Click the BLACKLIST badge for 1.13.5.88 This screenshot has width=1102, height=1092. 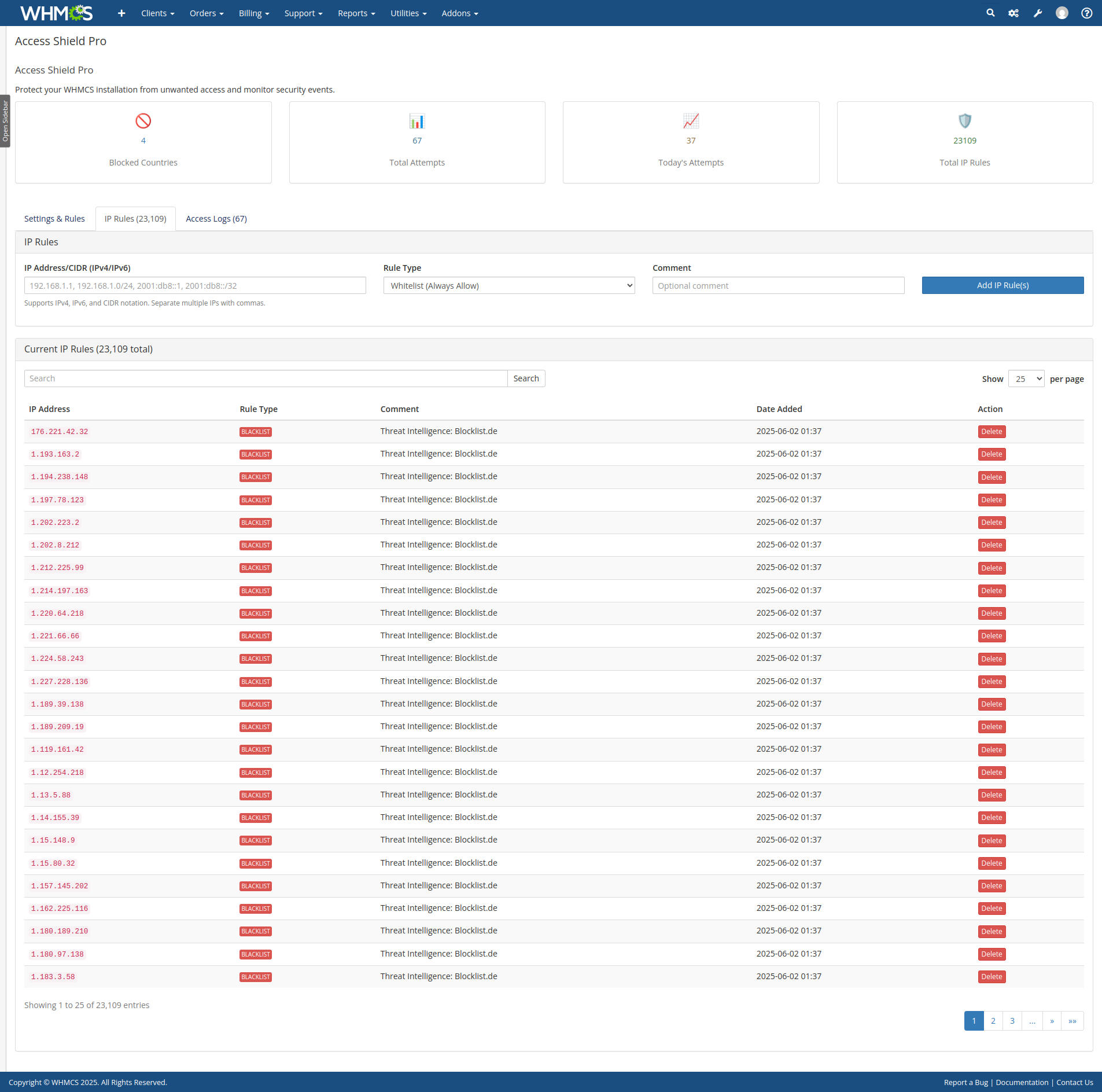click(x=256, y=795)
